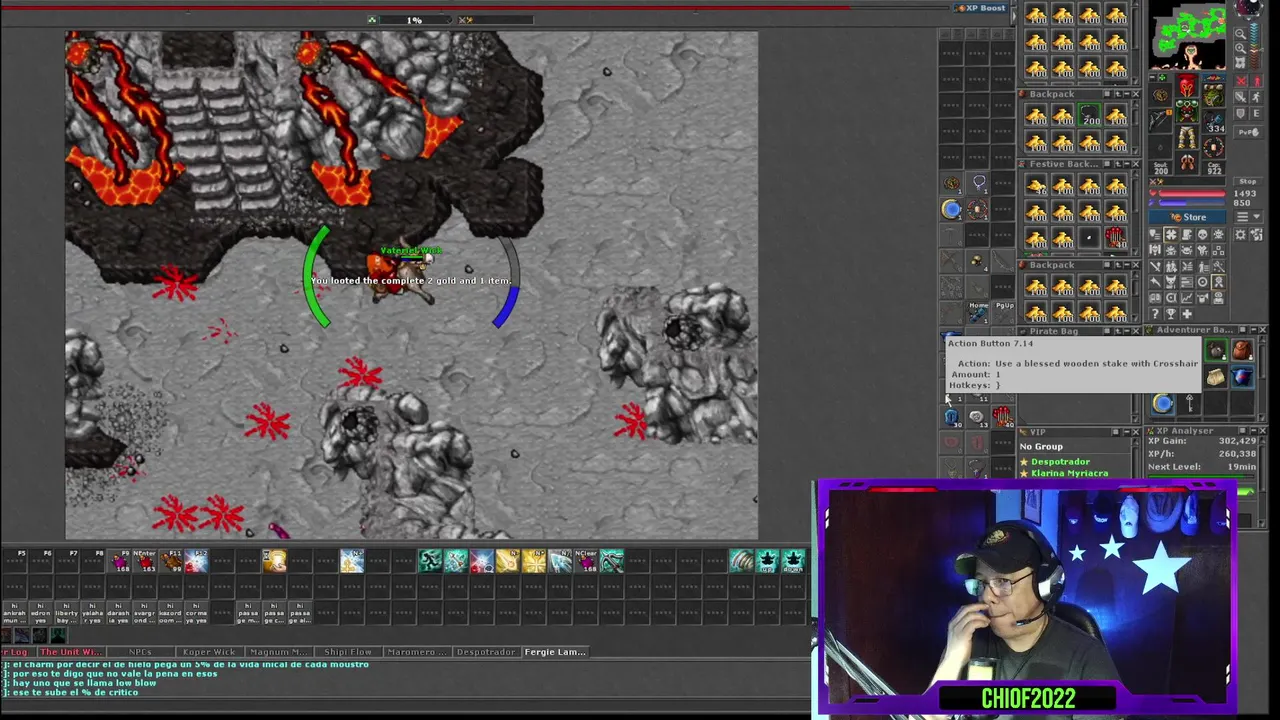Click the boots equipment slot
The image size is (1280, 720).
pos(1187,161)
